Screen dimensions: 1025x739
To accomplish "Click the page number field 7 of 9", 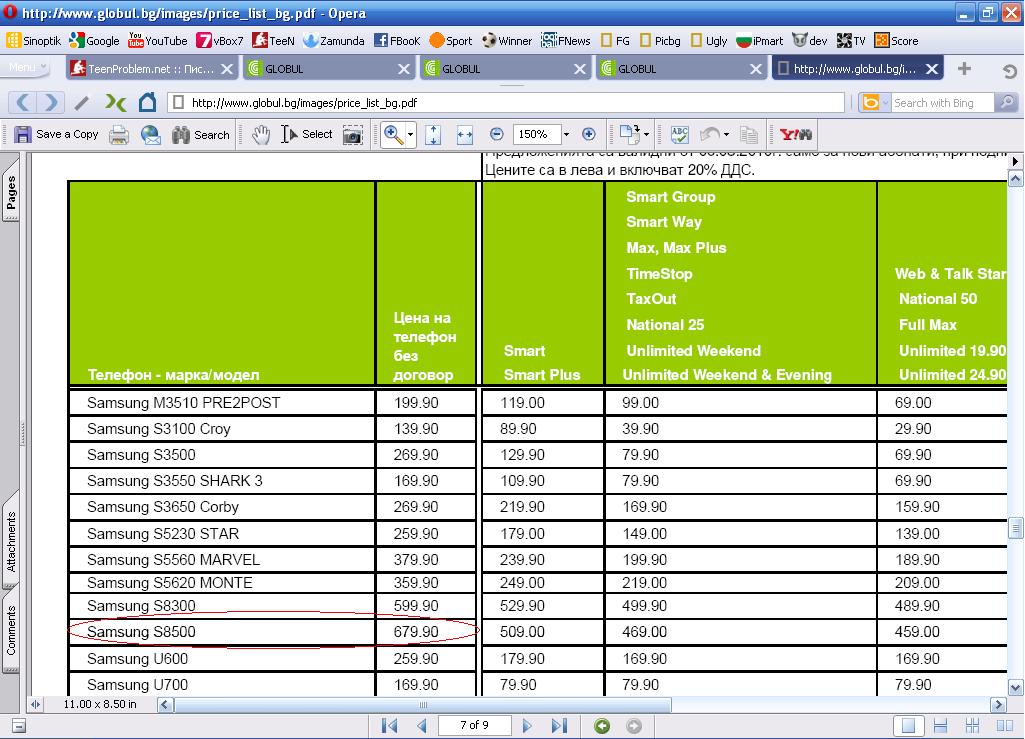I will [475, 725].
